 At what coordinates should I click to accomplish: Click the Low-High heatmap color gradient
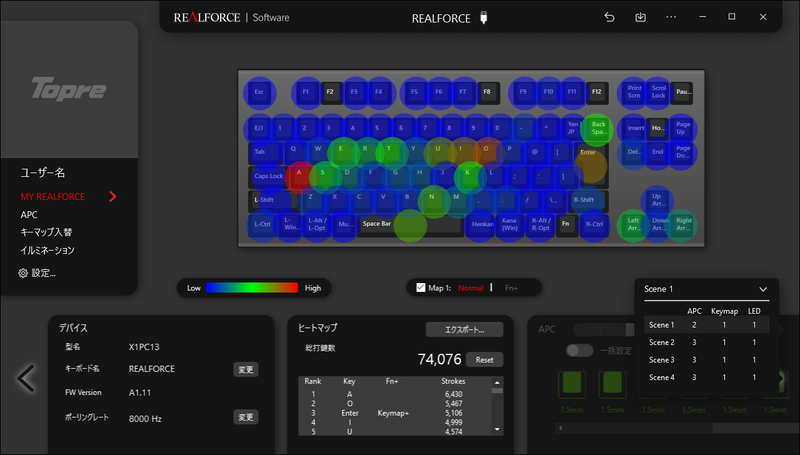252,288
